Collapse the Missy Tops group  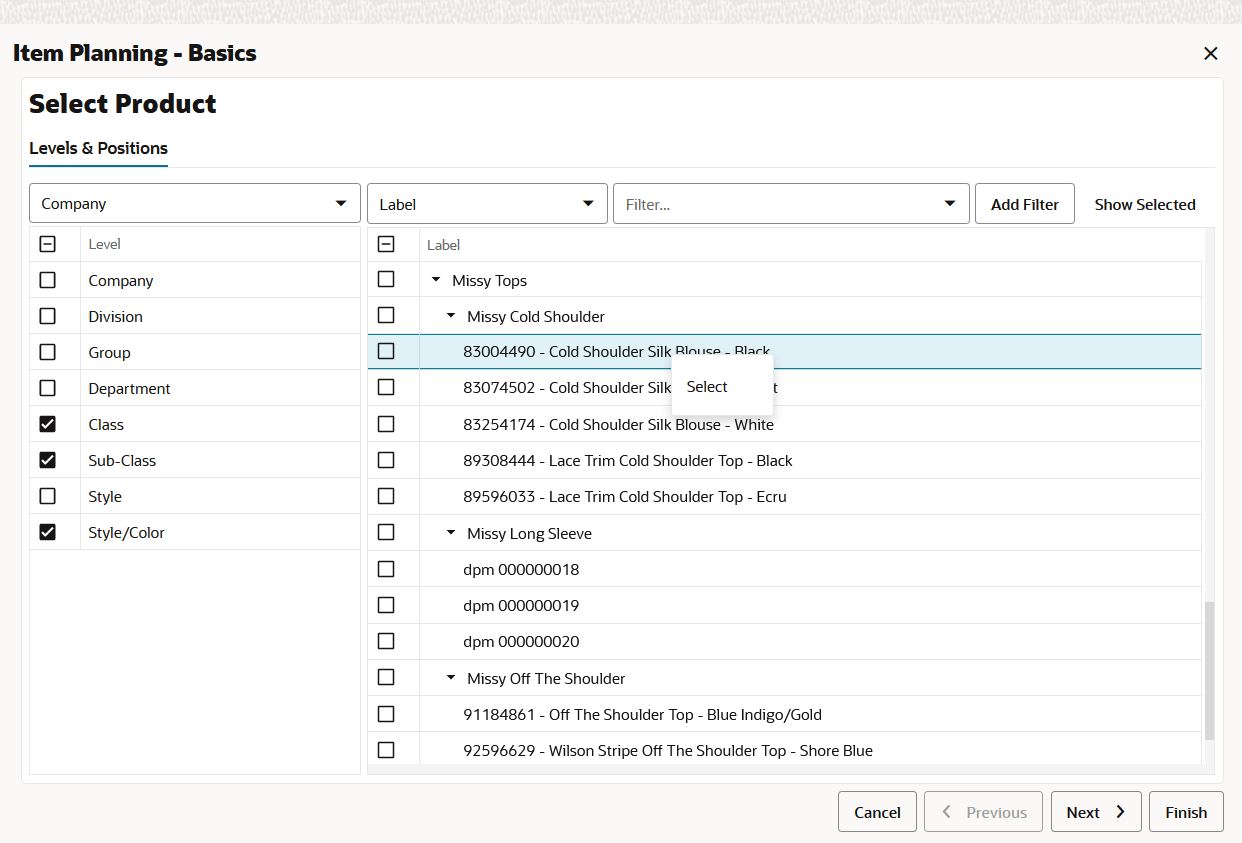coord(434,280)
